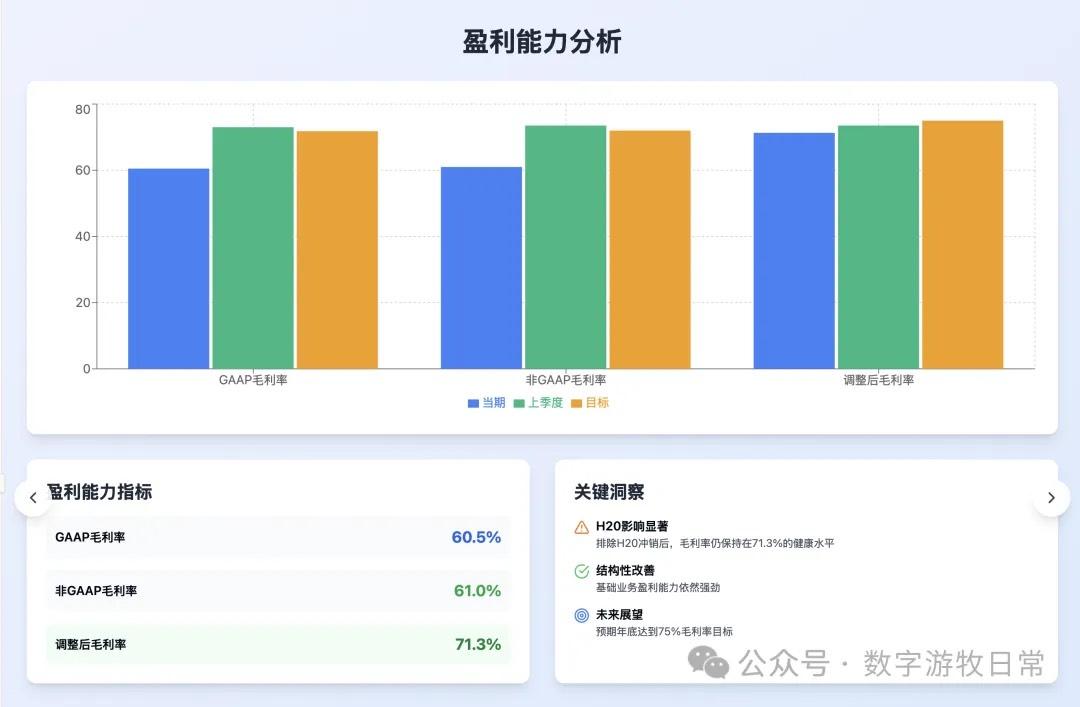Click the left carousel arrow button
The width and height of the screenshot is (1080, 707).
(33, 497)
